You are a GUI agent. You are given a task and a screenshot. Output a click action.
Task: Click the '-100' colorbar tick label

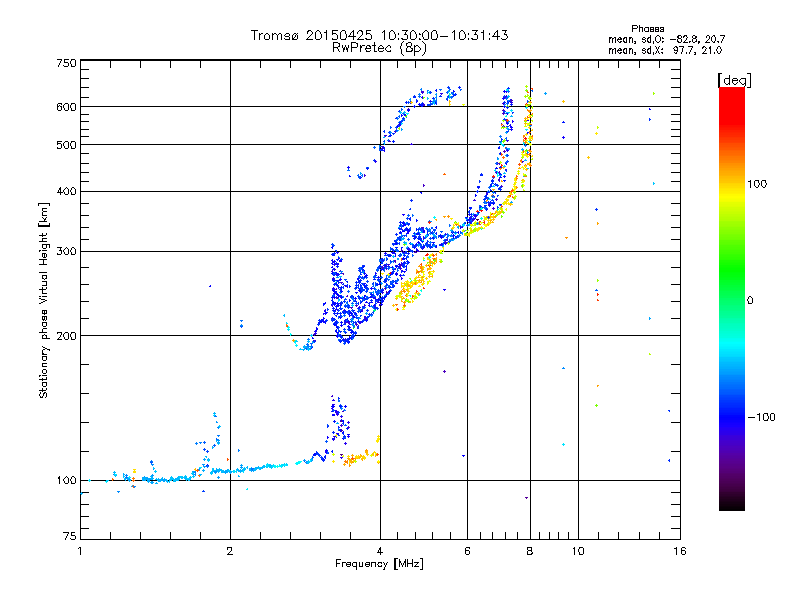pyautogui.click(x=762, y=417)
